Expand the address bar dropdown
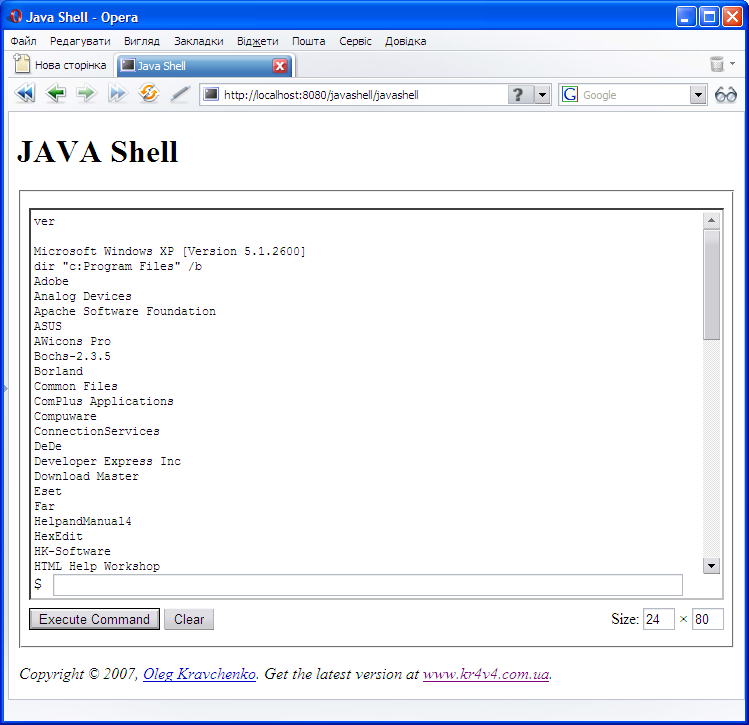749x725 pixels. coord(542,95)
